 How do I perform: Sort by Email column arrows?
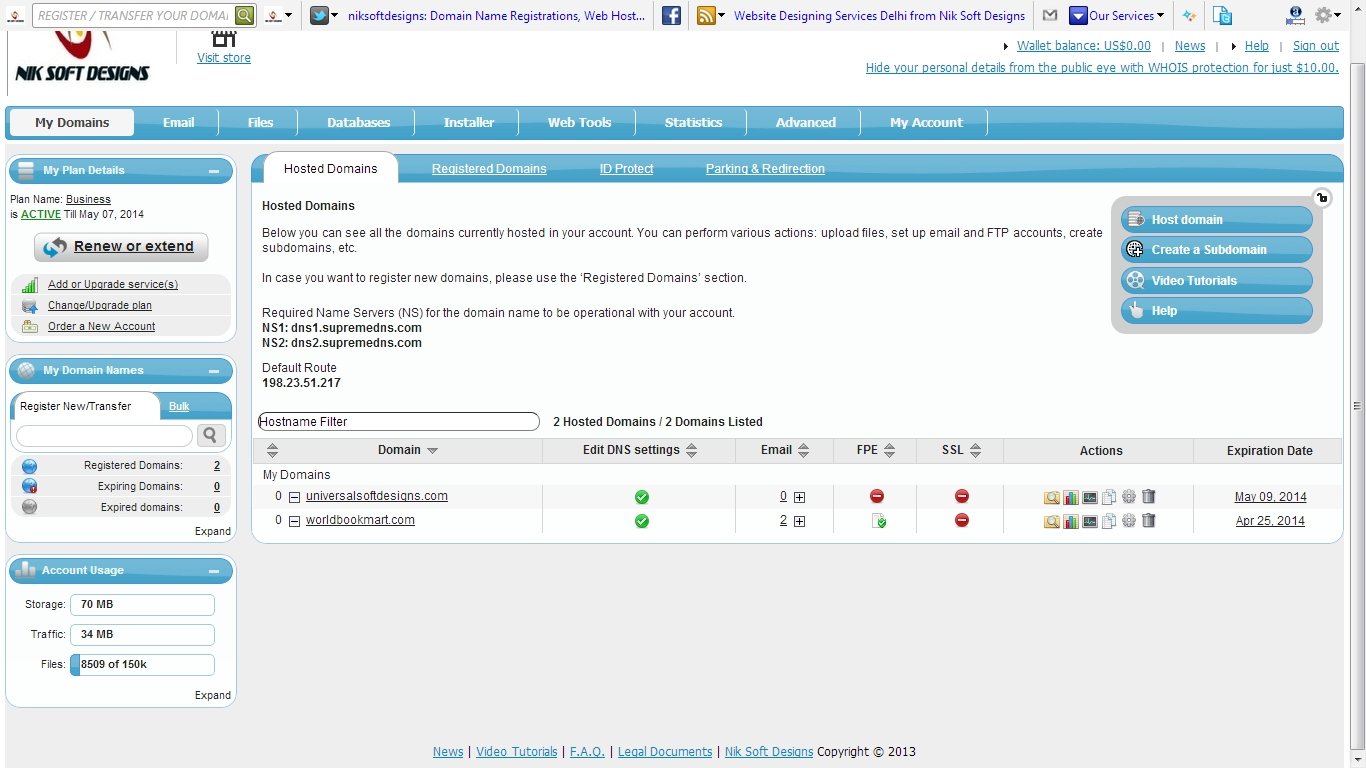click(803, 450)
